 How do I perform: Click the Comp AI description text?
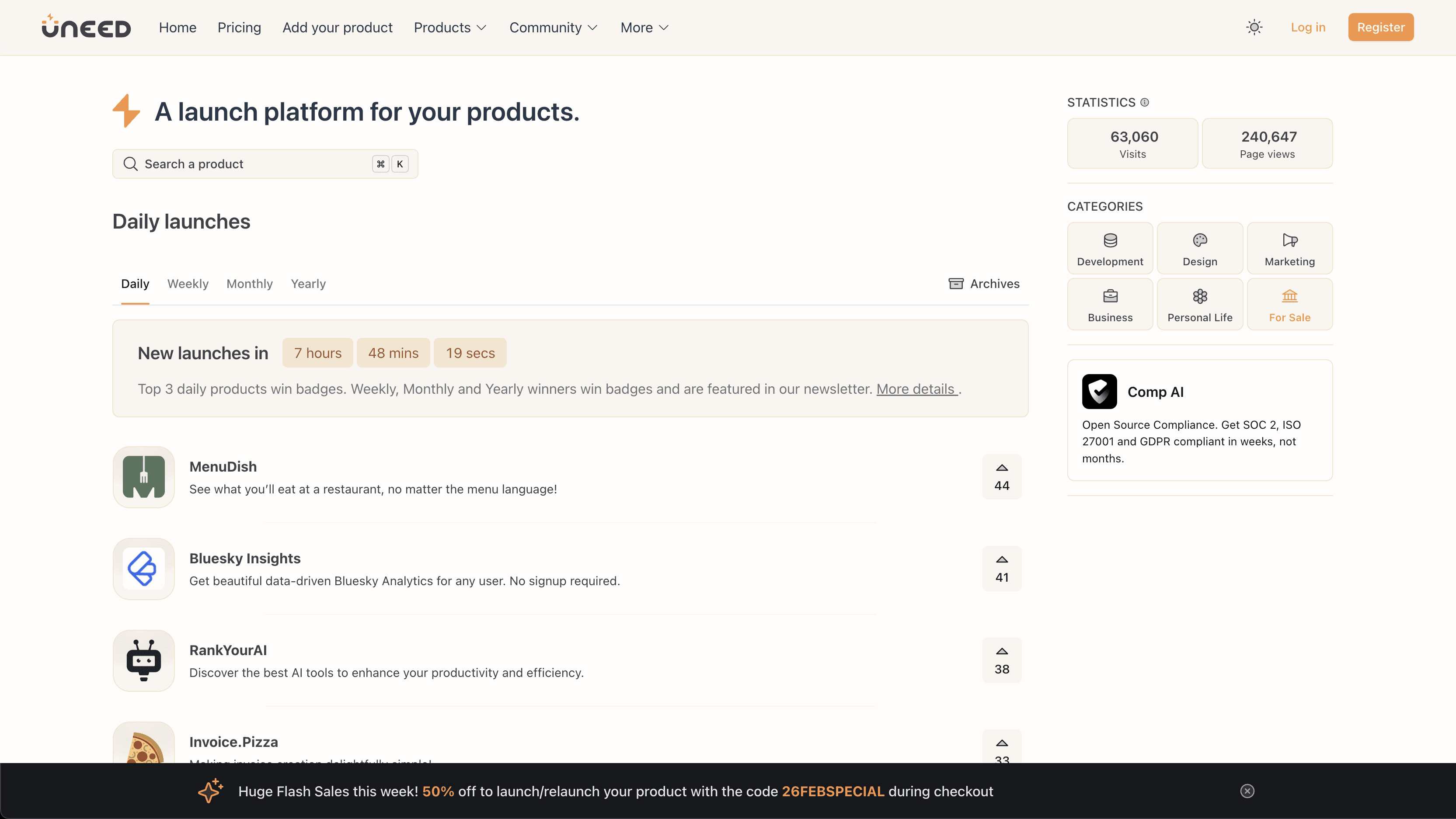point(1191,441)
